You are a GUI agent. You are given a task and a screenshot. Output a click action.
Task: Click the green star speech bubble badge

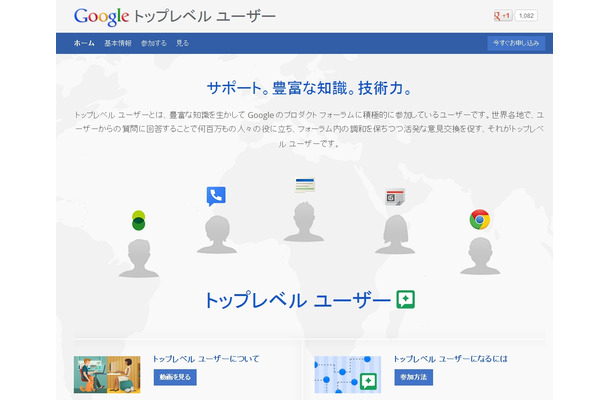point(406,300)
